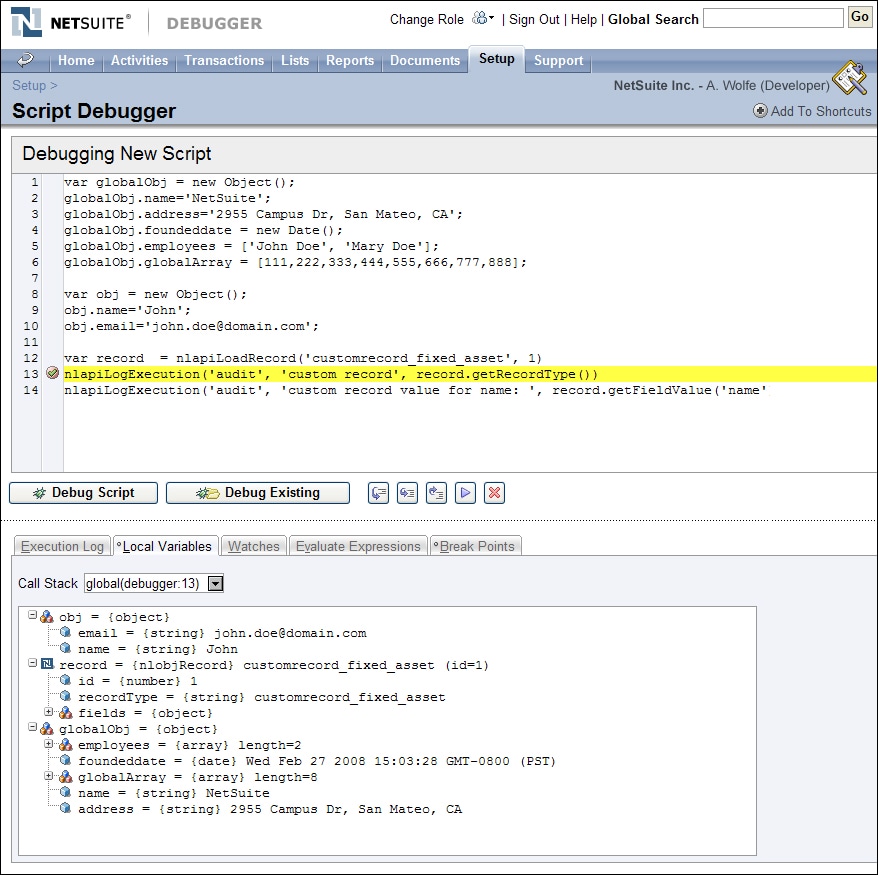Click line number 12 in the gutter

31,358
